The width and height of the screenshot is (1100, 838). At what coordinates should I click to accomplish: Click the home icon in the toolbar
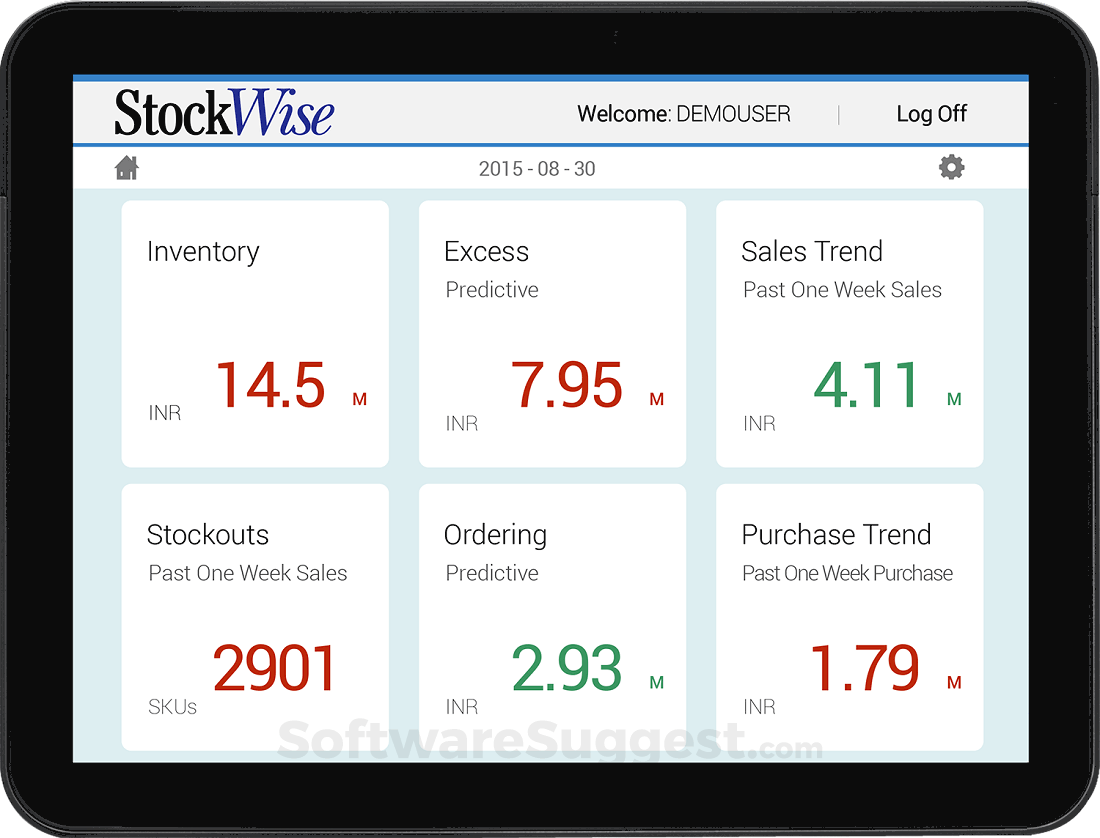126,167
